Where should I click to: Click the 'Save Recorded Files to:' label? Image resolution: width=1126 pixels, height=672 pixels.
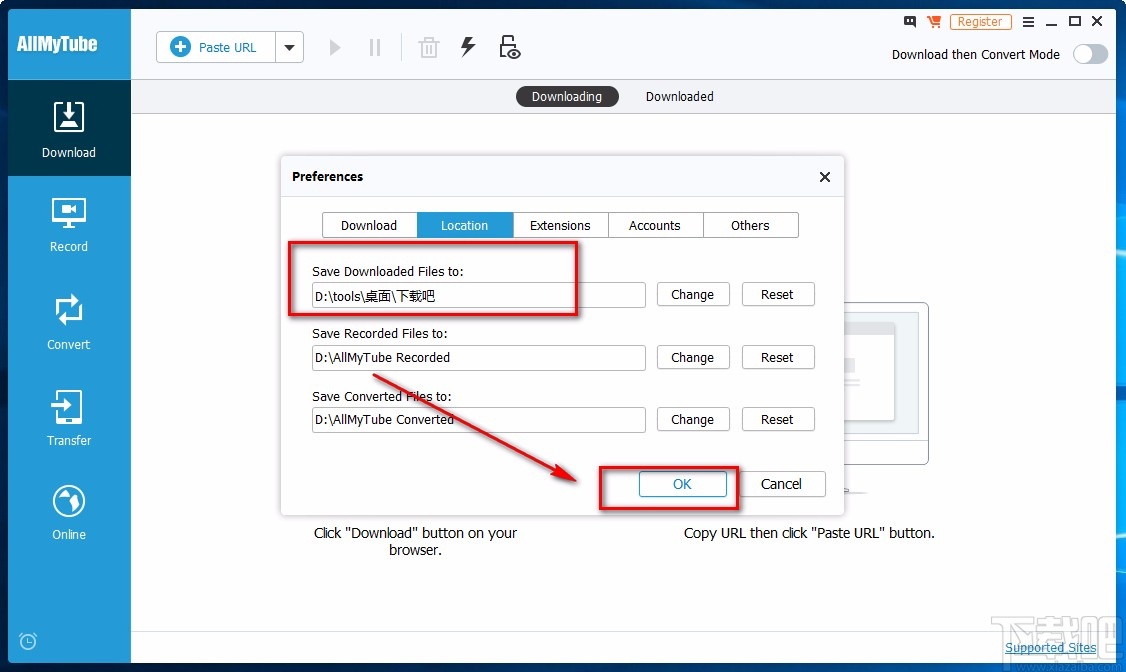[380, 333]
